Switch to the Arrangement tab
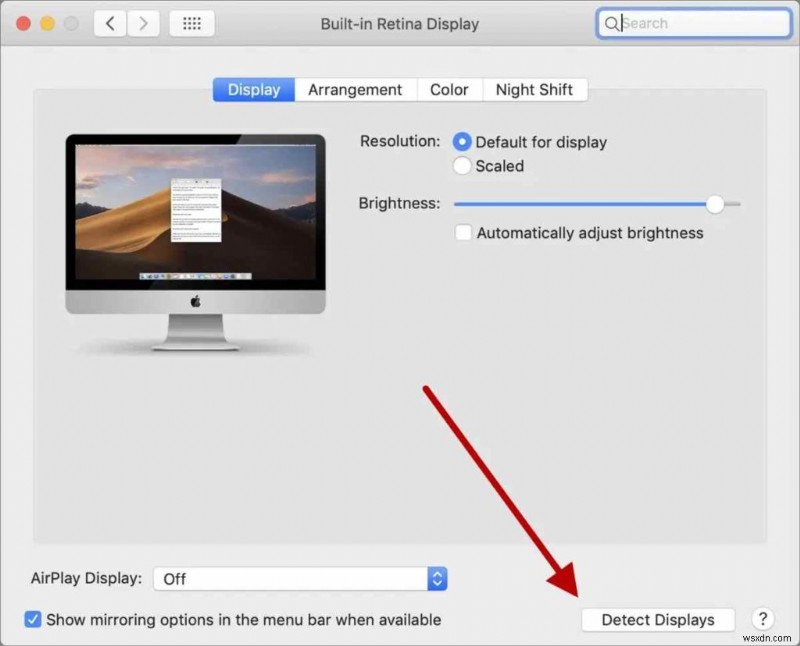The width and height of the screenshot is (800, 646). [x=355, y=89]
